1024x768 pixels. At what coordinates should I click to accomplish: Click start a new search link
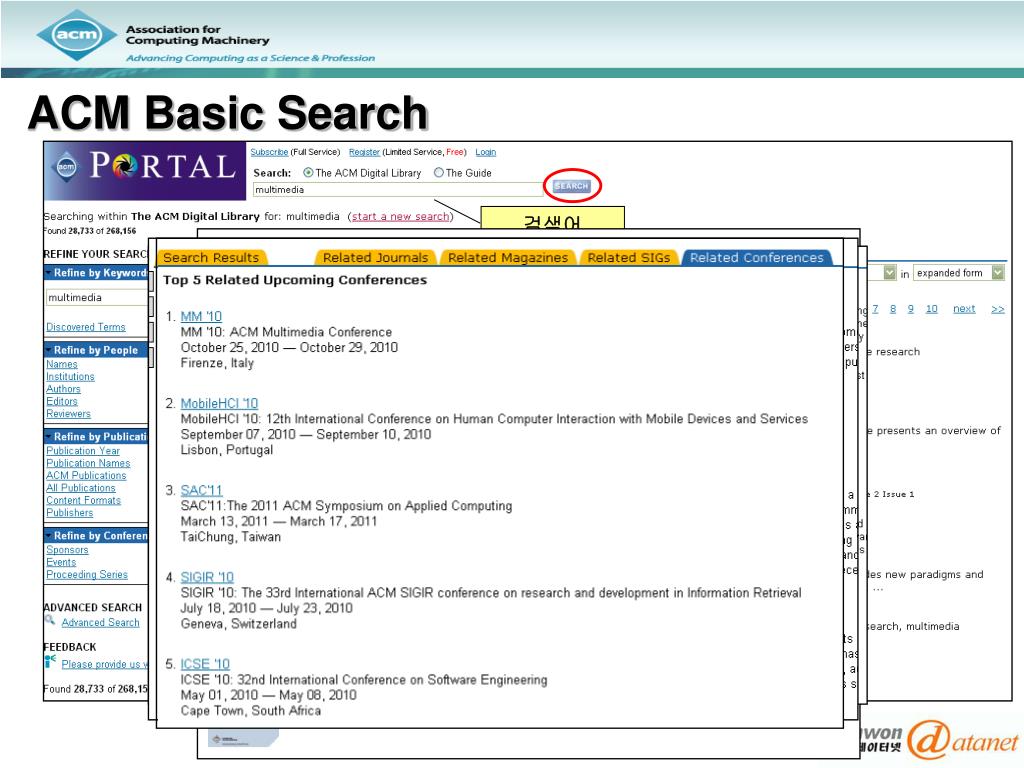pos(401,216)
